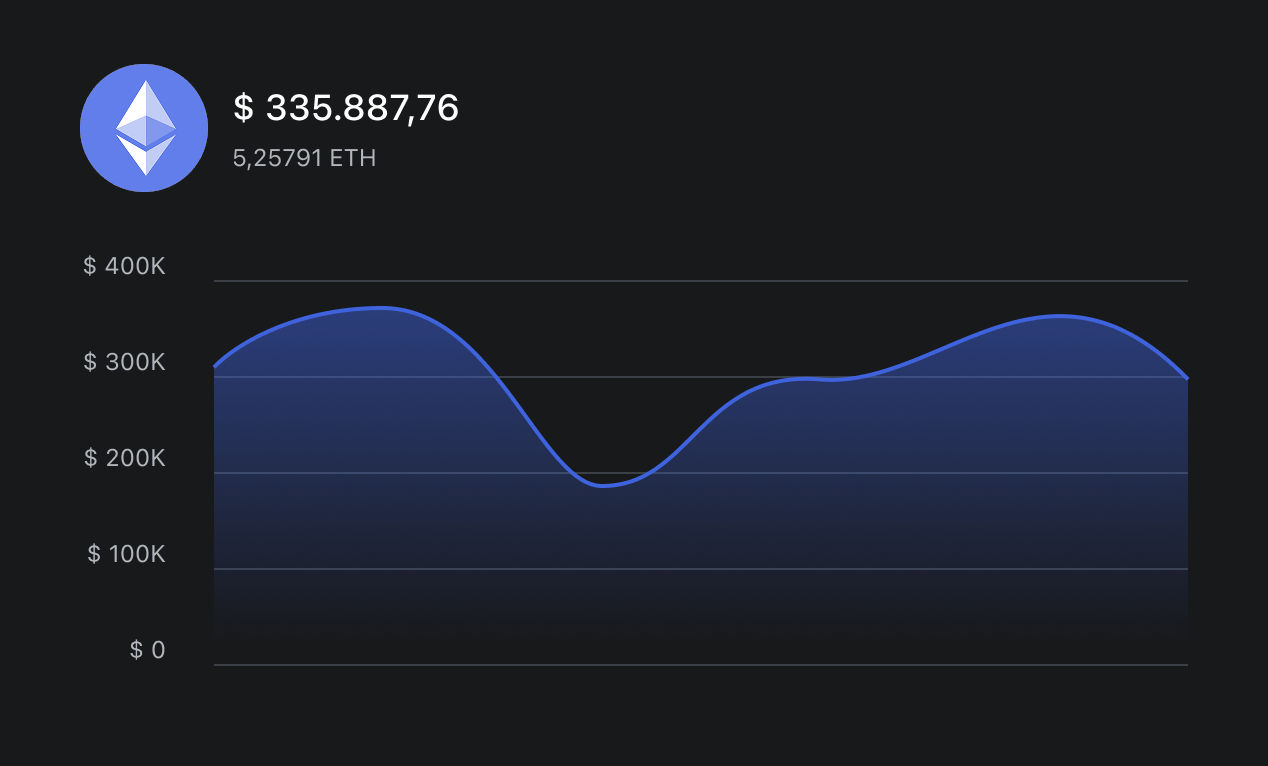The image size is (1268, 766).
Task: Click the $0 baseline of the chart
Action: click(700, 664)
